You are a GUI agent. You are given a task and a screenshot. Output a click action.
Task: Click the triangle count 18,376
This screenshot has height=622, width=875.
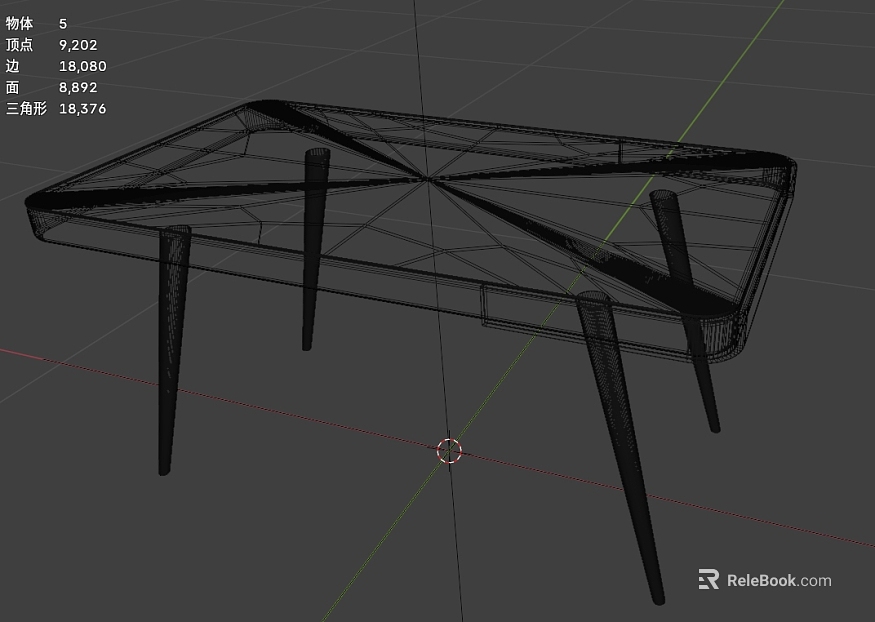[83, 108]
